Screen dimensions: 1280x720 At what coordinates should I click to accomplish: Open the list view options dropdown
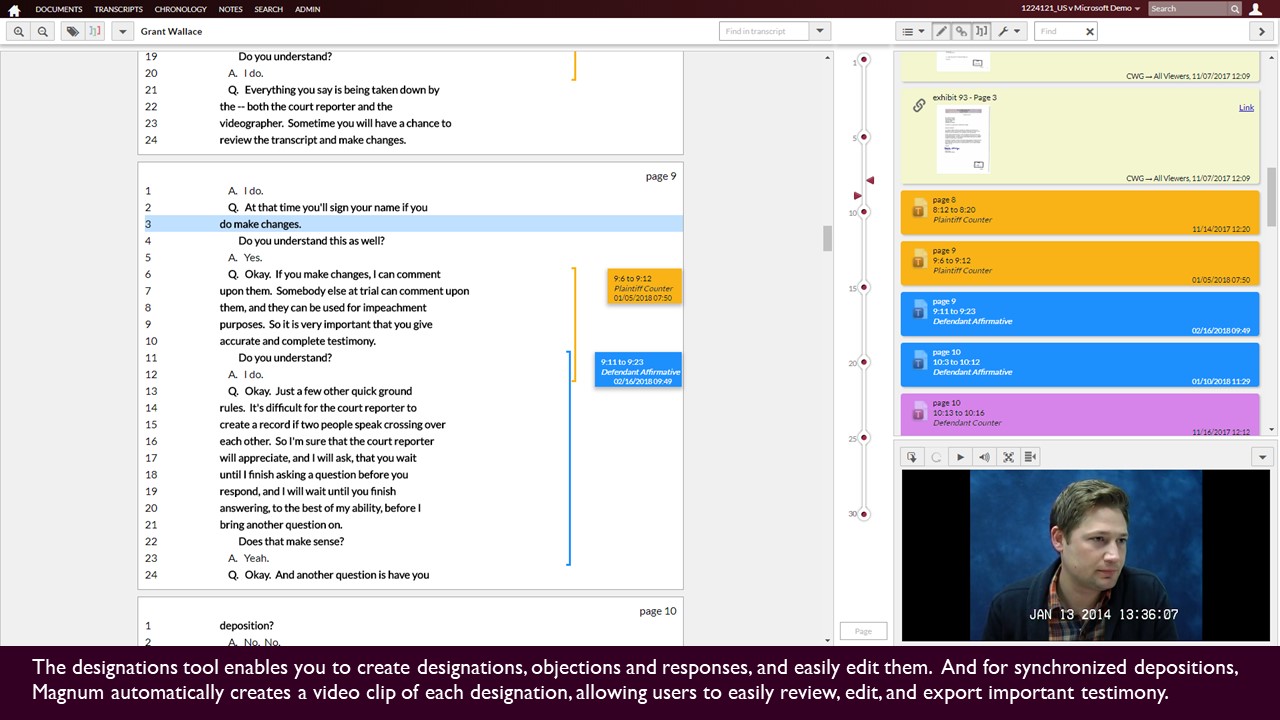[913, 31]
